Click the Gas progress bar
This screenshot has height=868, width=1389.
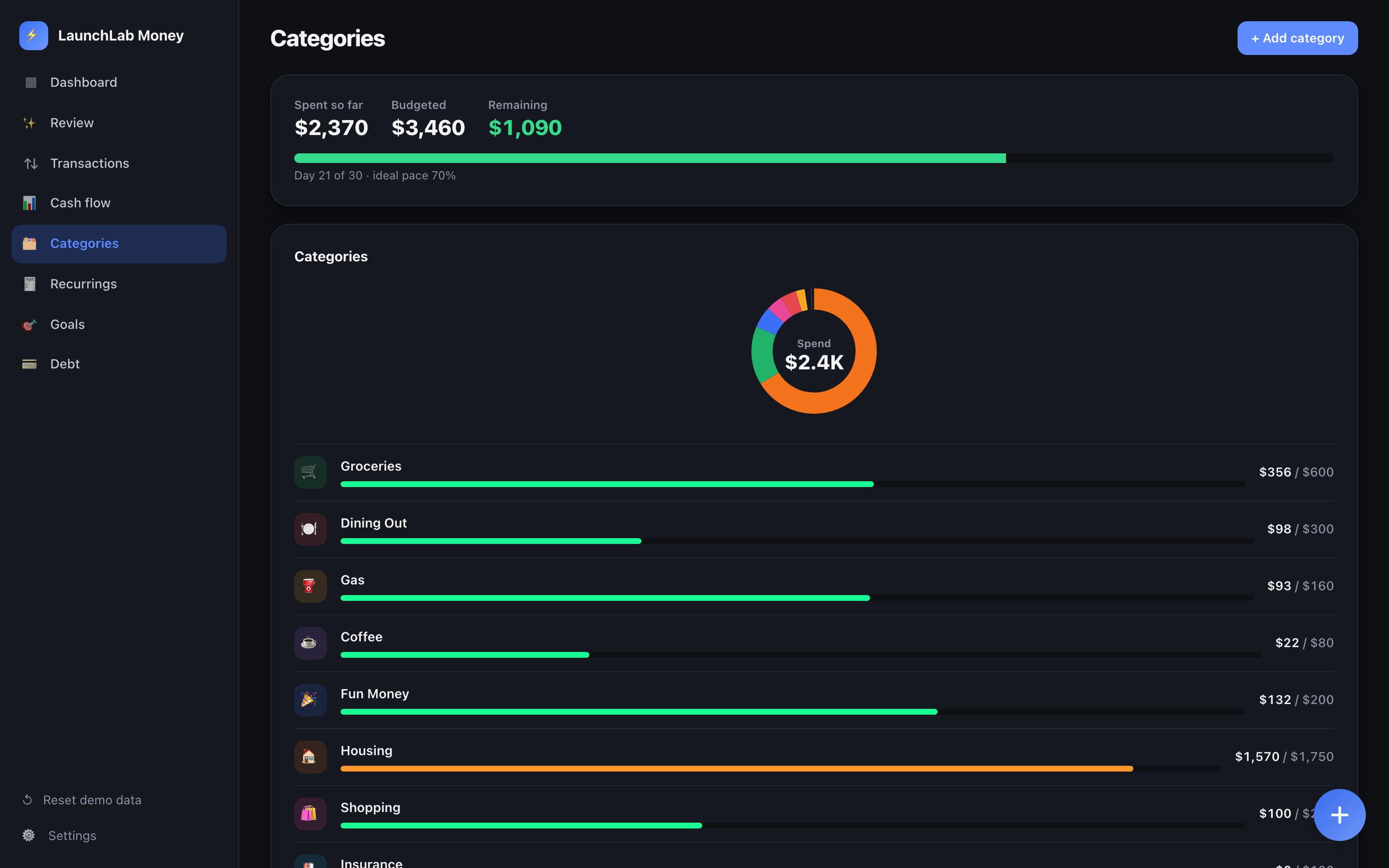click(x=797, y=597)
